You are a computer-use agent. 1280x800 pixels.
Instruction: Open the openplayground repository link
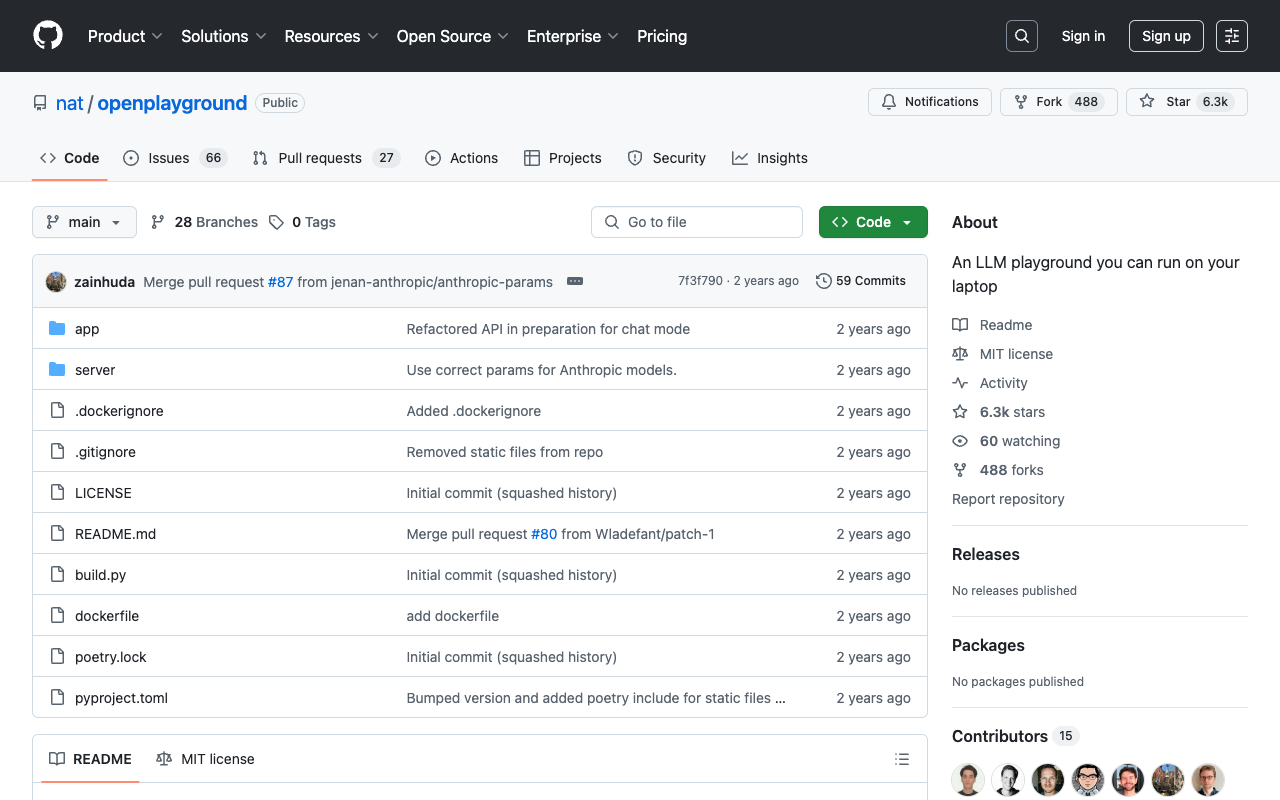[172, 103]
